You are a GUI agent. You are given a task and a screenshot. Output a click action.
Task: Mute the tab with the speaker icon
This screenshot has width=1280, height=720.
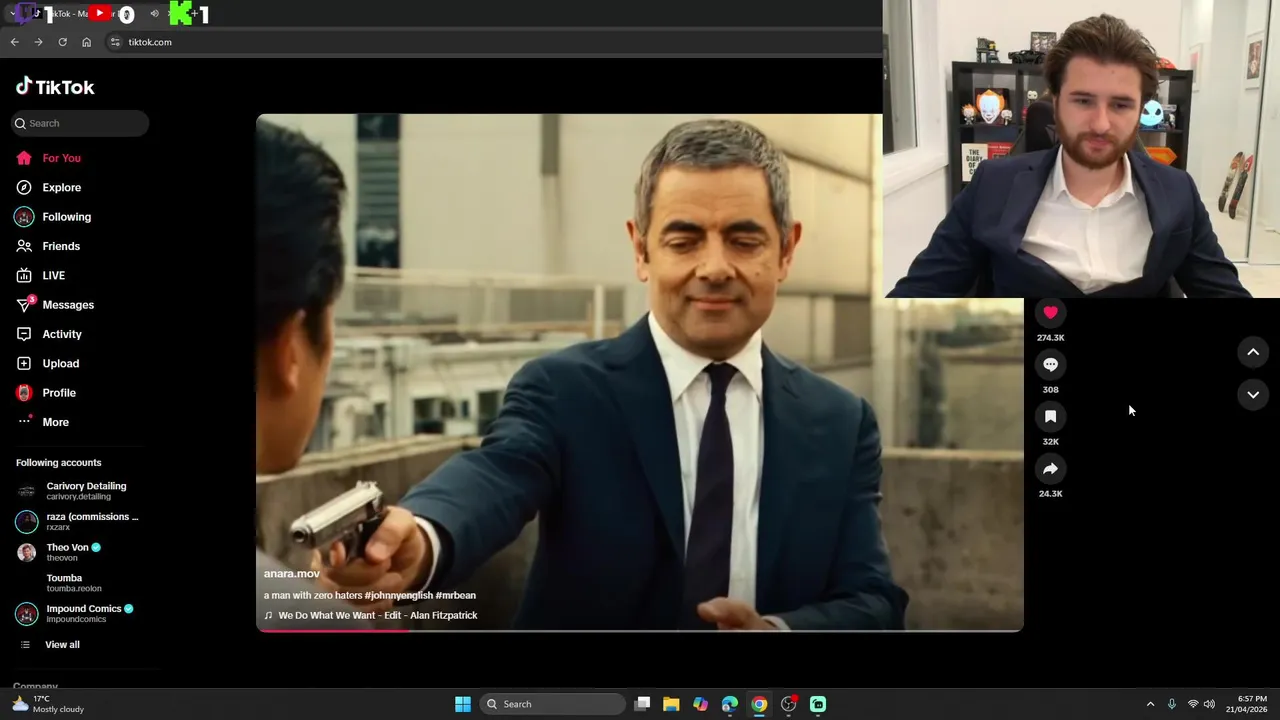(x=154, y=14)
